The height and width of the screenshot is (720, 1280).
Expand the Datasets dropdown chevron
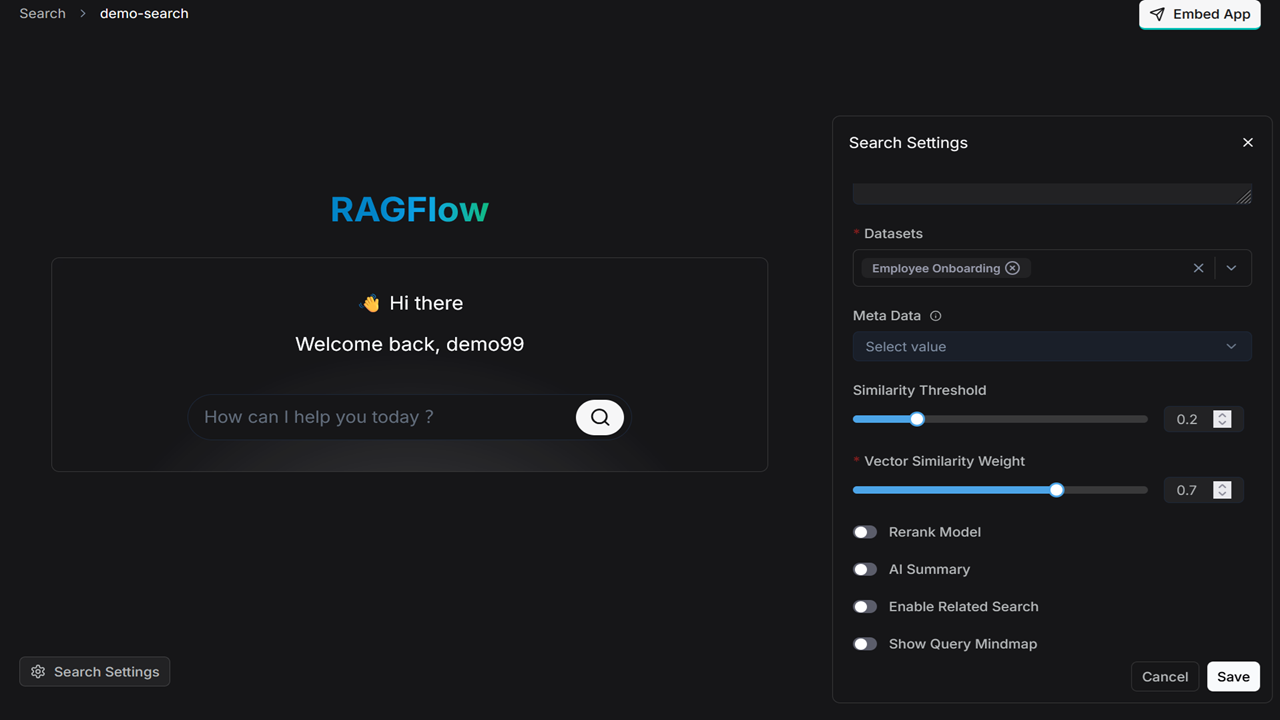point(1231,268)
